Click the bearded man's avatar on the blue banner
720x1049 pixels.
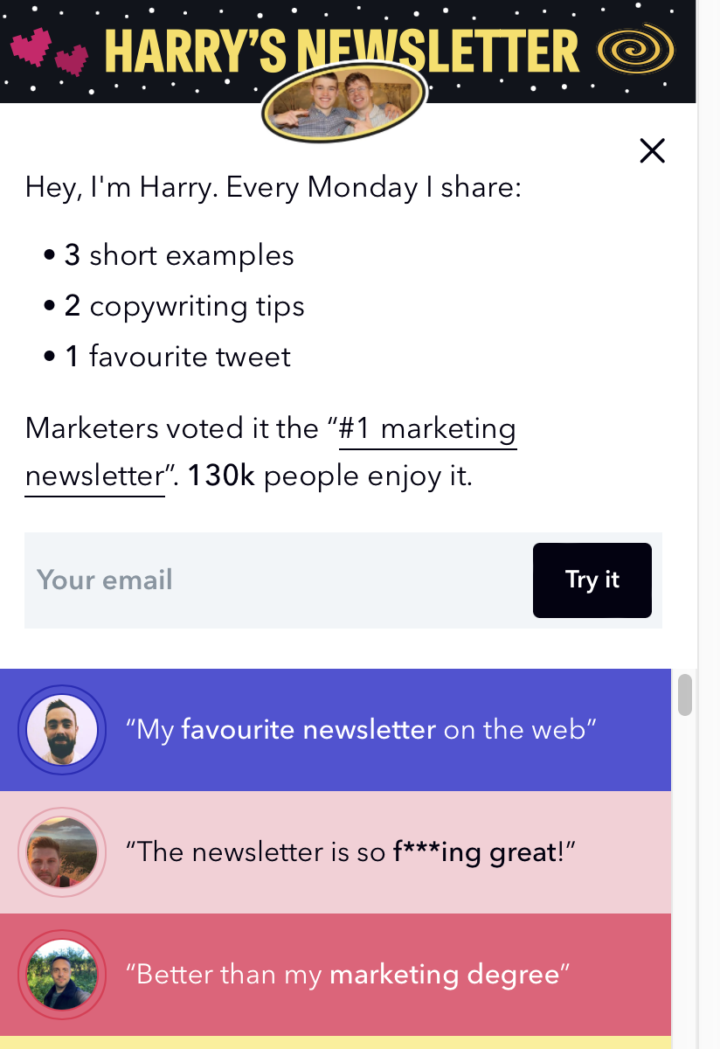coord(61,729)
